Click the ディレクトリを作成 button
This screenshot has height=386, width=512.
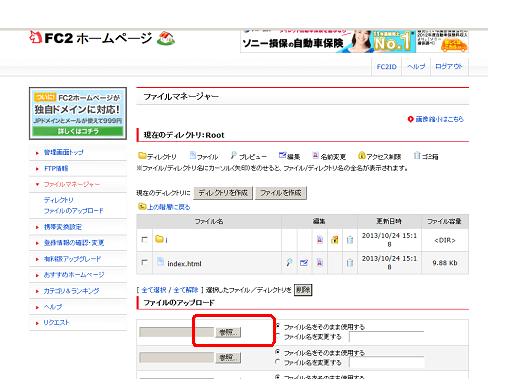point(223,193)
